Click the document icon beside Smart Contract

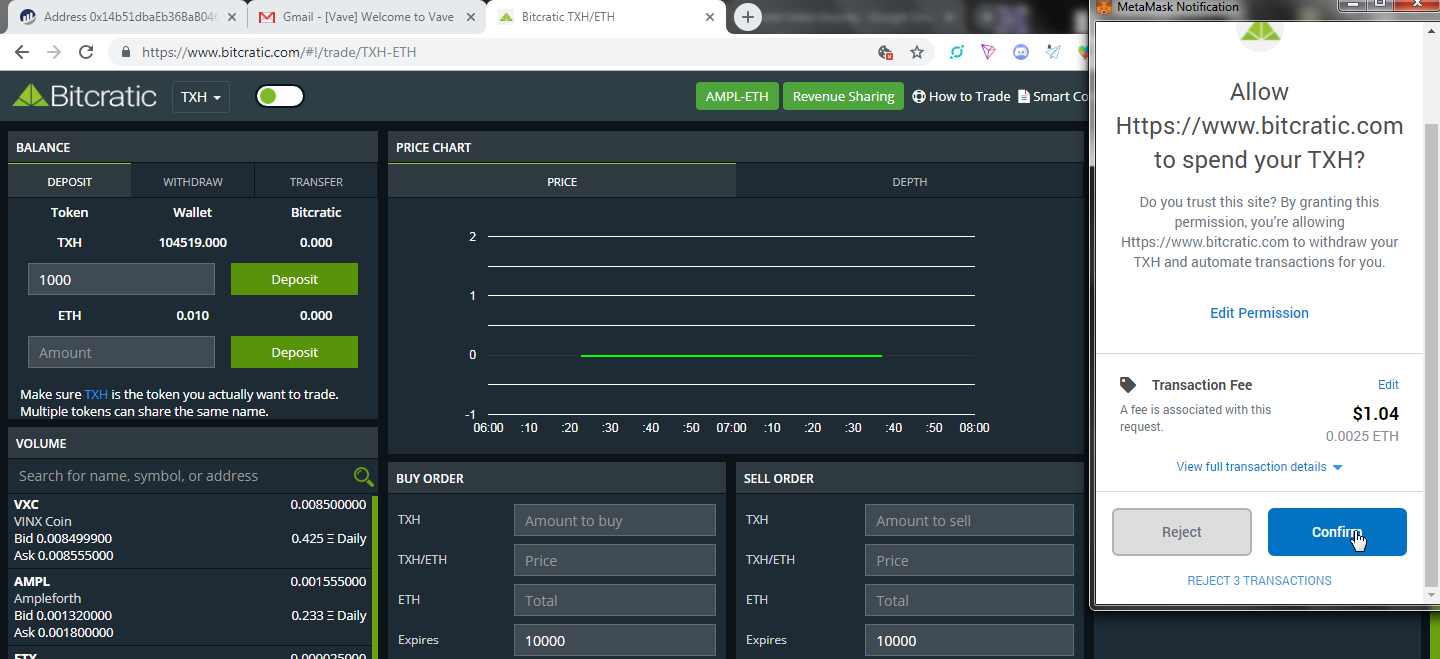click(1023, 96)
